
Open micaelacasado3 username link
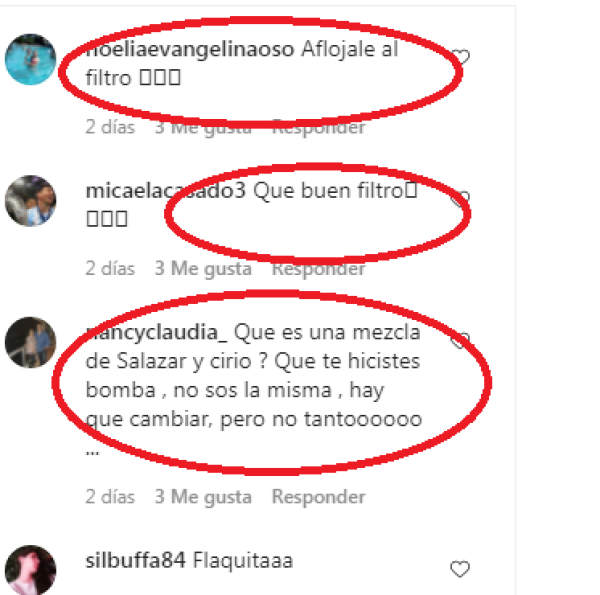pos(166,191)
